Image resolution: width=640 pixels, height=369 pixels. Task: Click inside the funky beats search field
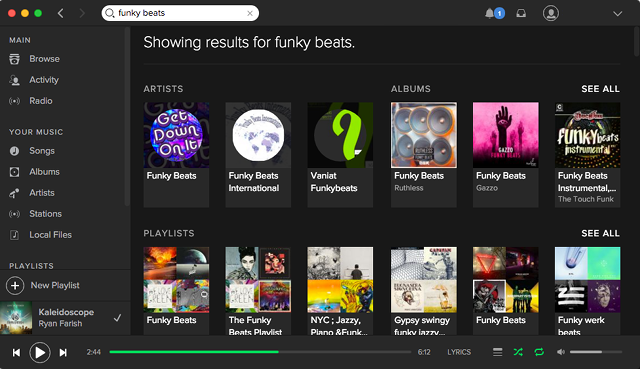180,13
